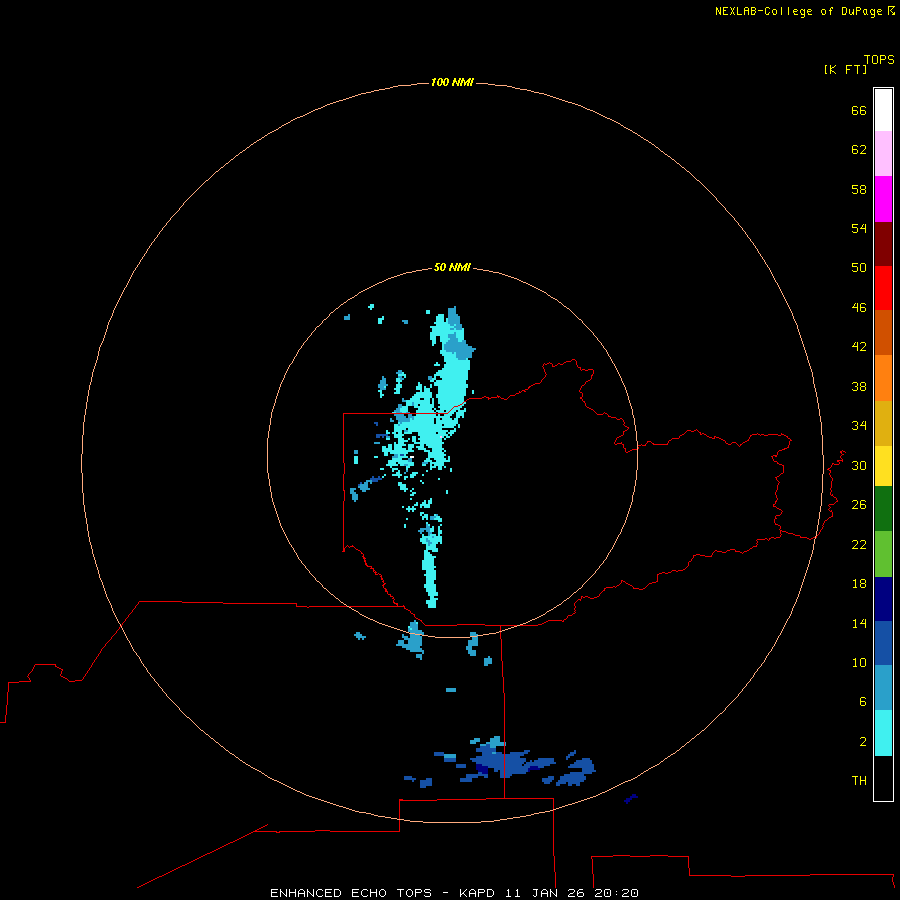Screen dimensions: 900x900
Task: Pick the gold legend swatch
Action: (x=883, y=424)
